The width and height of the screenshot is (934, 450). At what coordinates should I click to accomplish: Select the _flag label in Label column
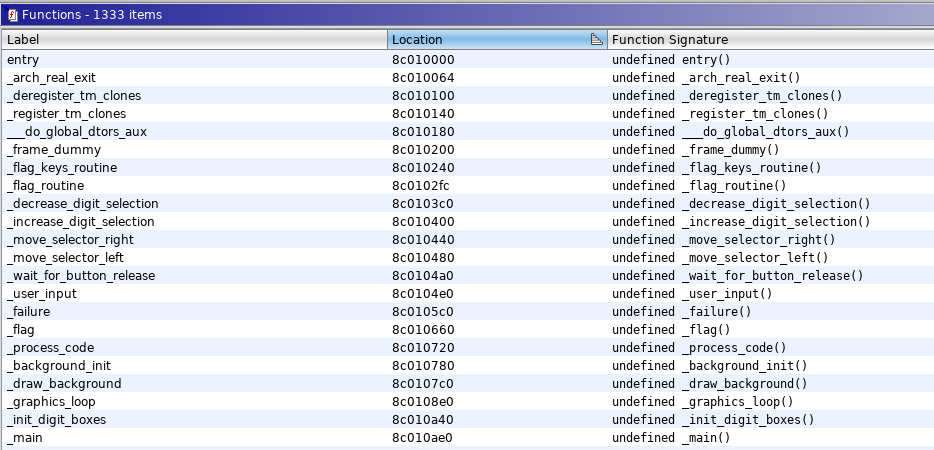click(x=21, y=330)
